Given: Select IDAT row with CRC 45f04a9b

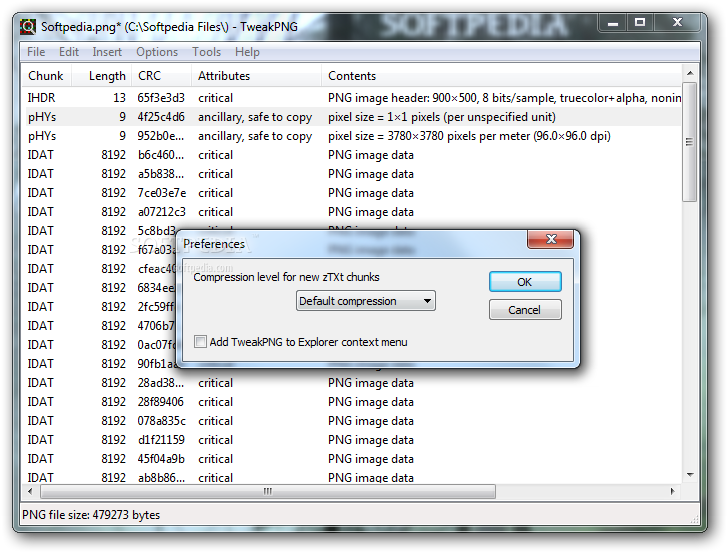Looking at the screenshot, I should (352, 459).
